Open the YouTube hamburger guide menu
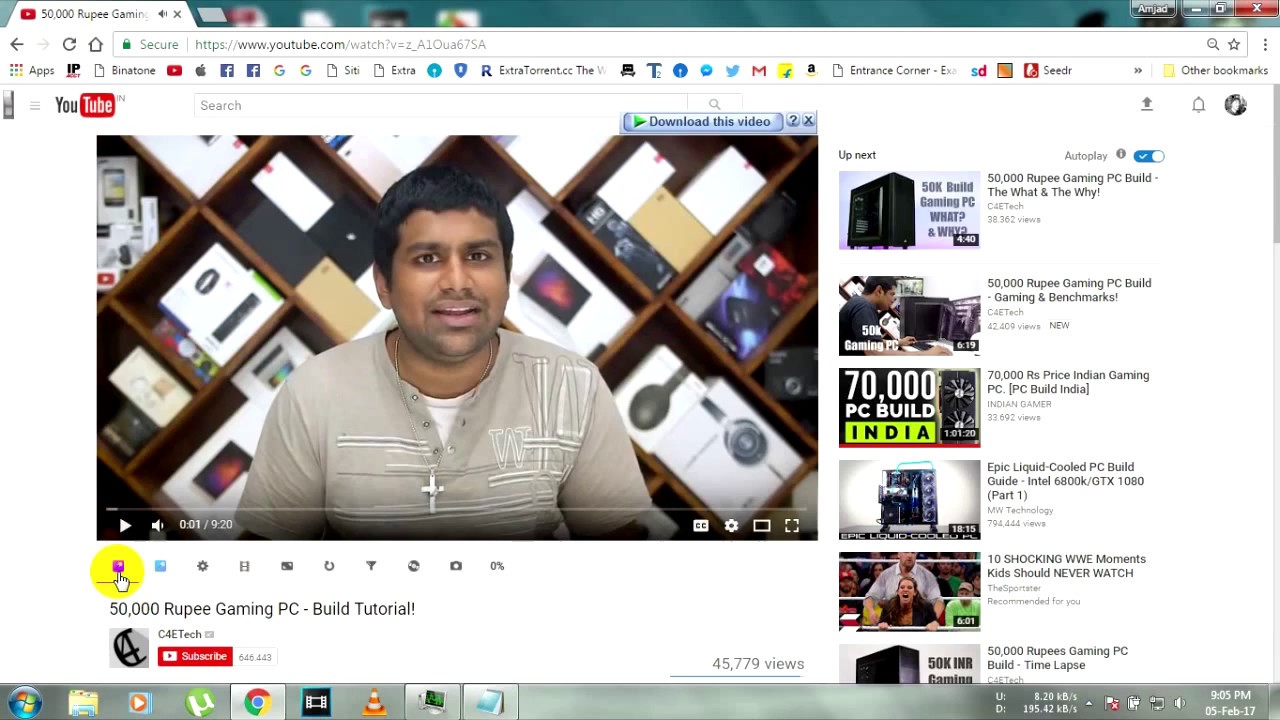This screenshot has width=1280, height=720. (34, 105)
